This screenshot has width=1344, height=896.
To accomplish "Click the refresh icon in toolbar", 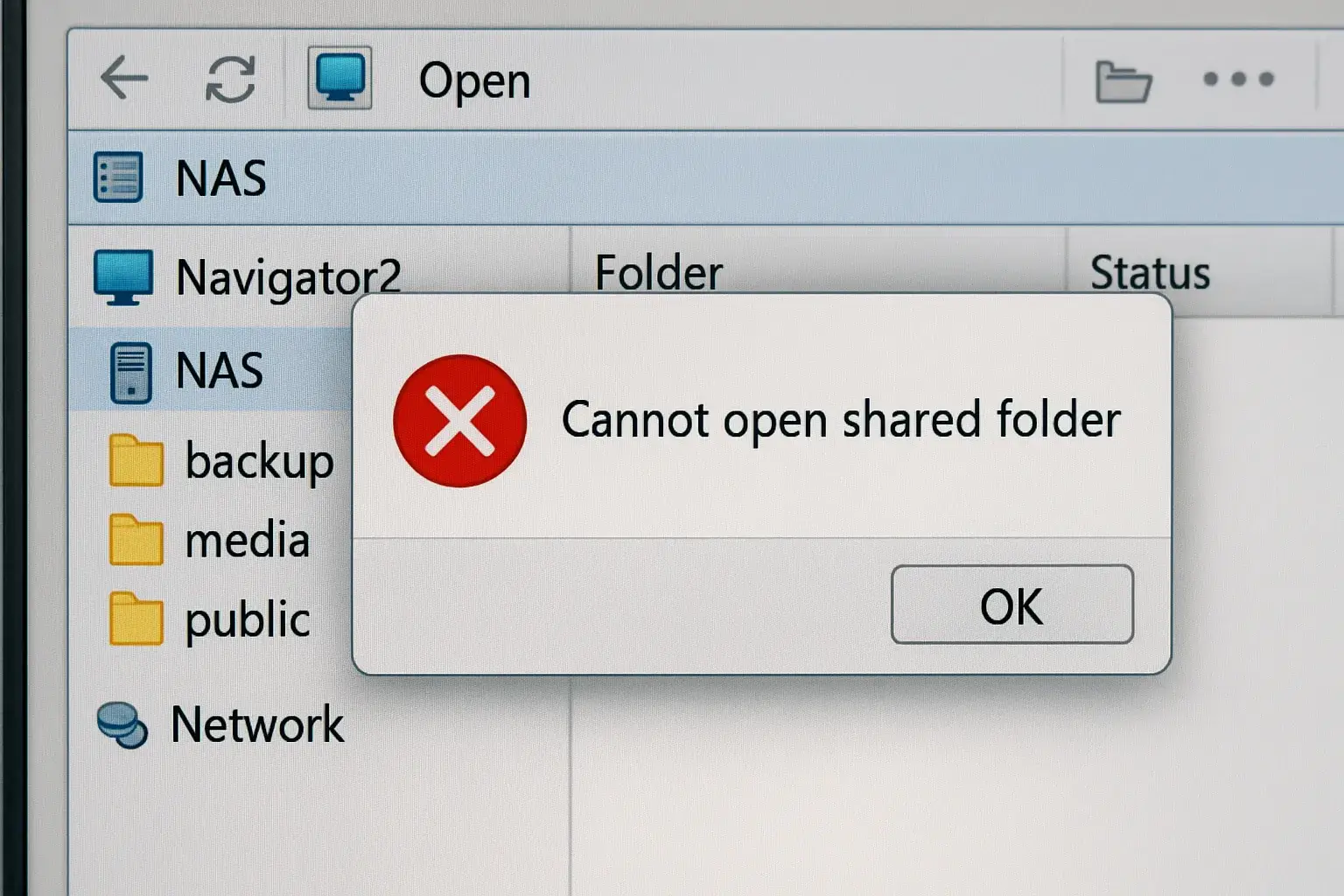I will pyautogui.click(x=230, y=80).
